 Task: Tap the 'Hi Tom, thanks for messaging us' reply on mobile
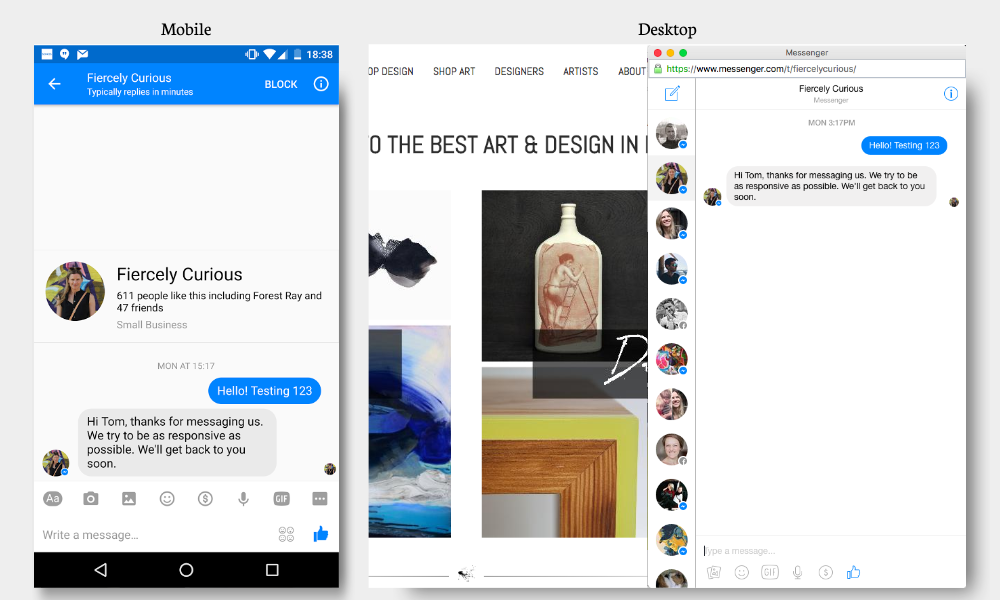click(177, 443)
